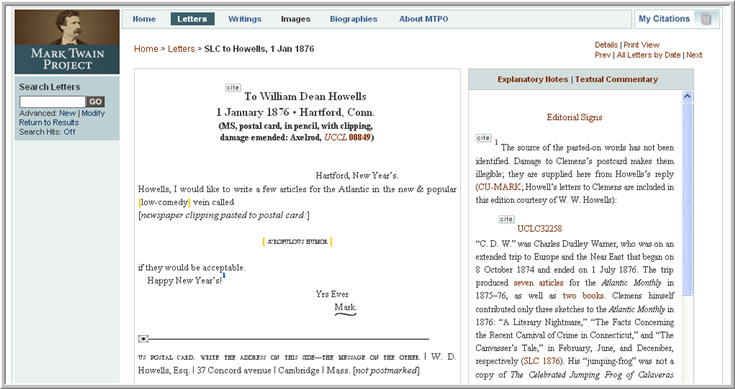The width and height of the screenshot is (735, 389).
Task: Click the Home breadcrumb link
Action: [146, 49]
